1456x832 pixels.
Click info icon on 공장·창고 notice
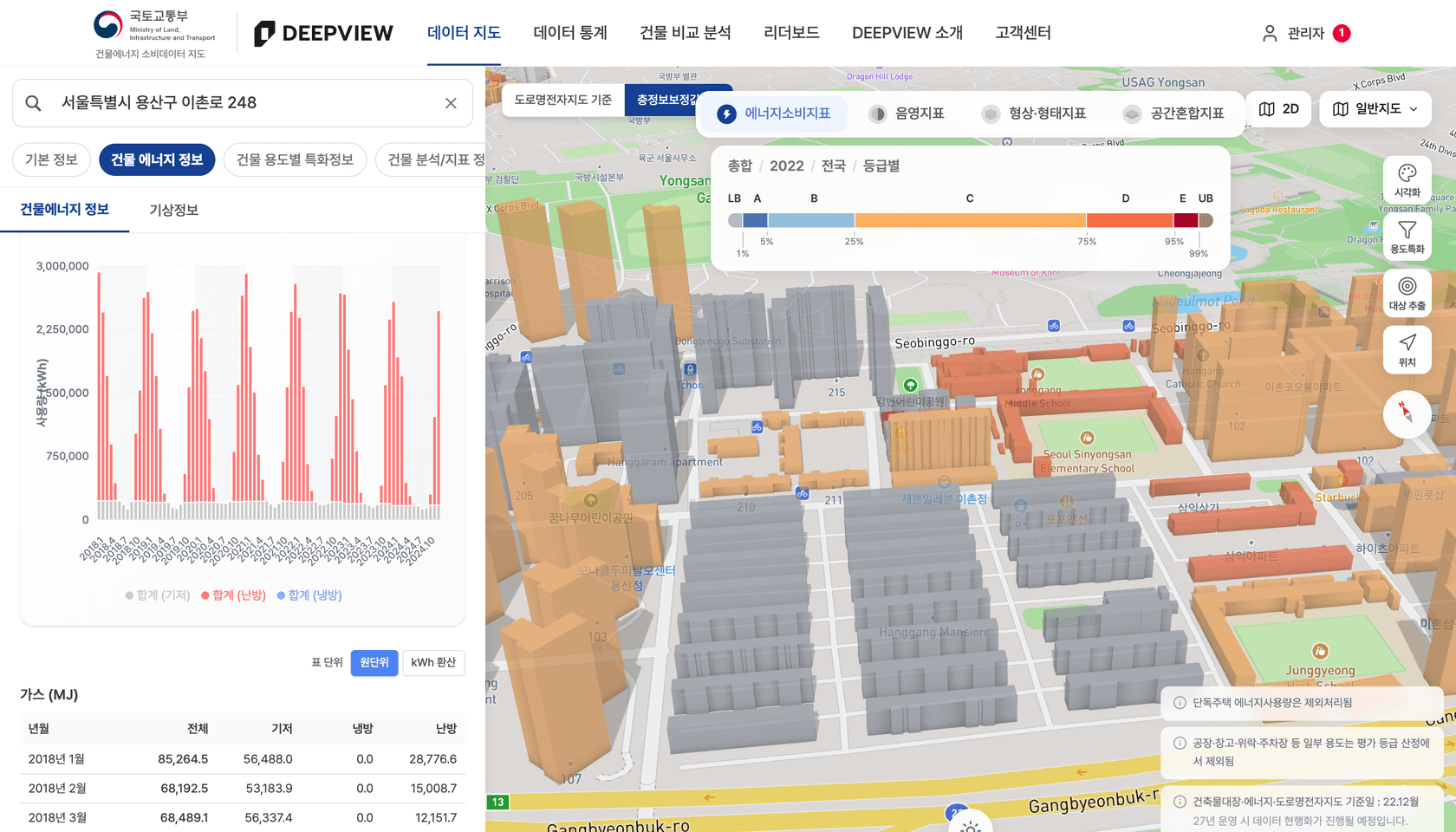1180,743
